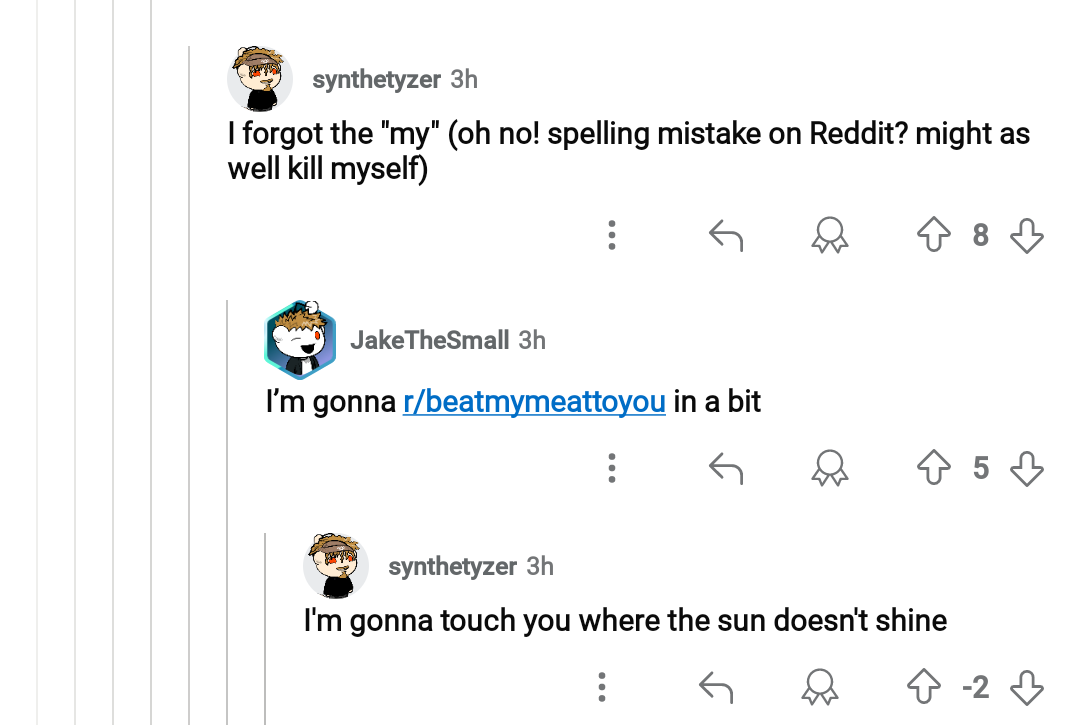Upvote synthetyzer's spelling mistake comment
1084x725 pixels.
point(933,236)
